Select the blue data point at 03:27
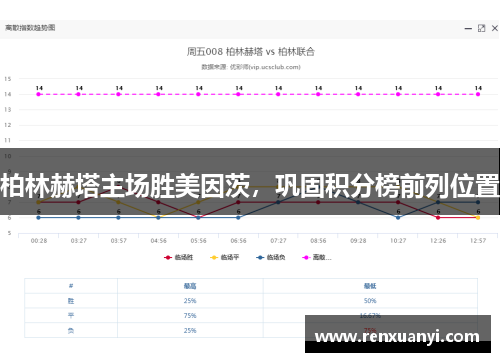500x362 pixels. click(78, 218)
